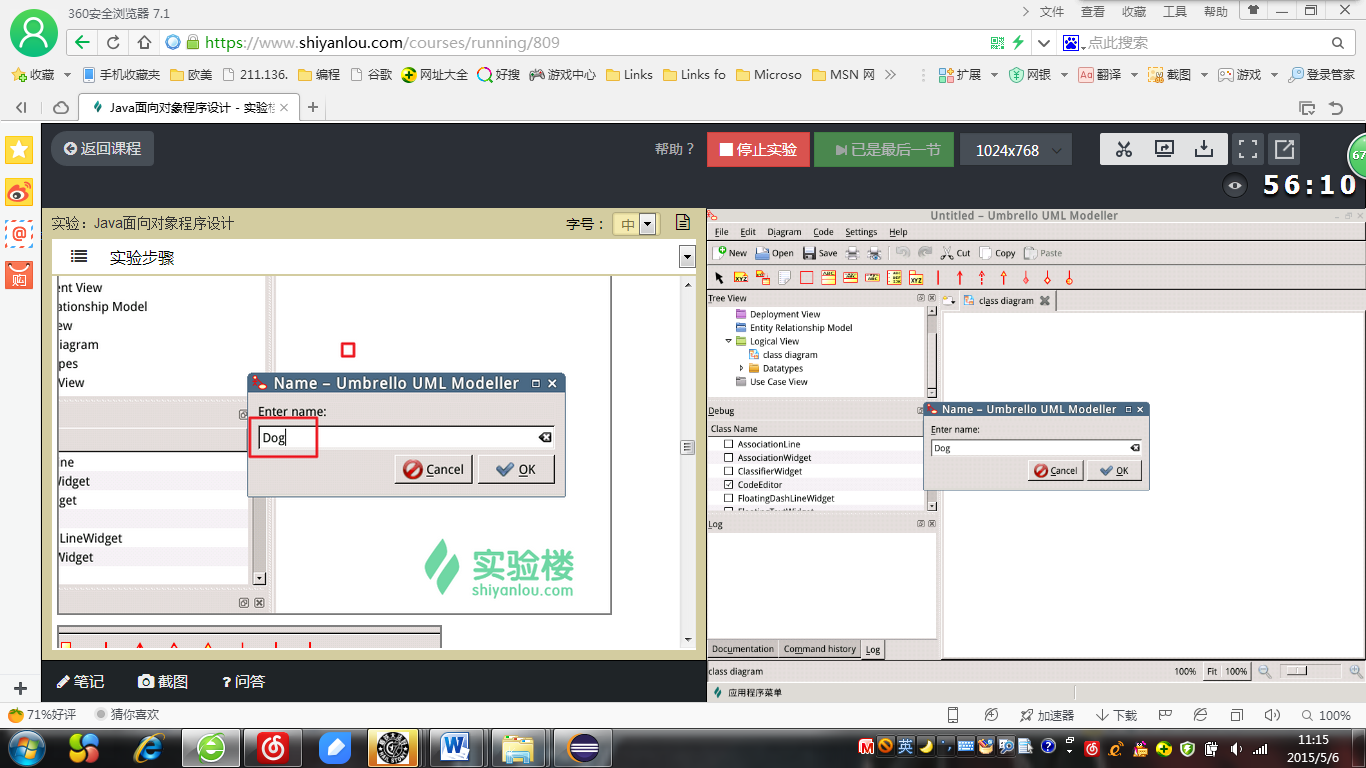Click the red 停止实验 button
This screenshot has height=768, width=1366.
(x=758, y=150)
